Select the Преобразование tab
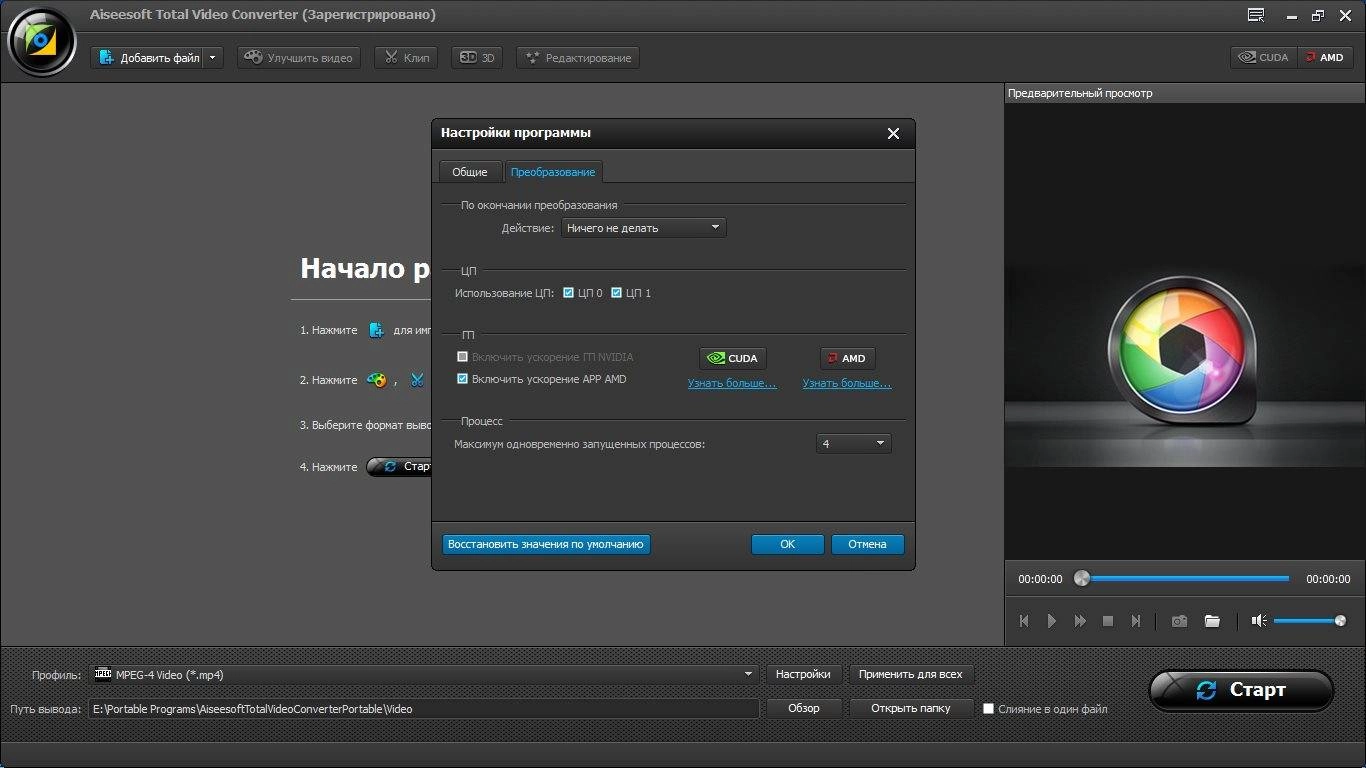The image size is (1366, 768). pyautogui.click(x=552, y=172)
